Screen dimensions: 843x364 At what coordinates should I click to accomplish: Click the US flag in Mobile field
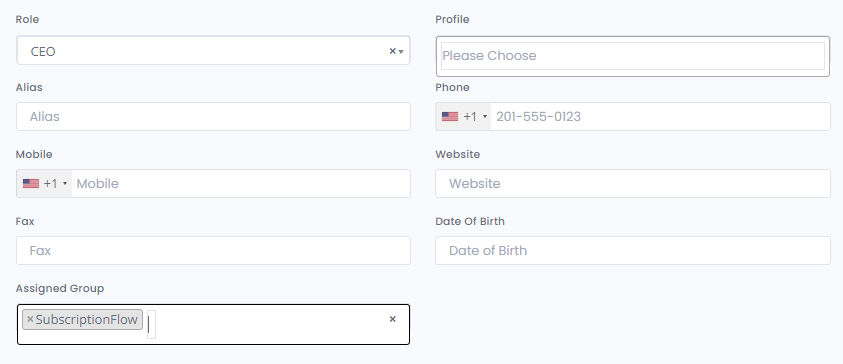[x=31, y=183]
